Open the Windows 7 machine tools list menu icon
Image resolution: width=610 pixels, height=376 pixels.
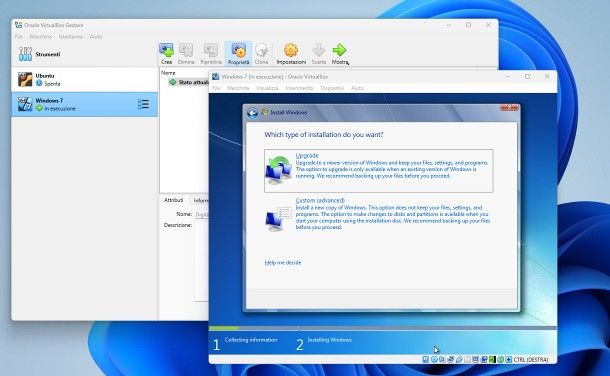(143, 104)
